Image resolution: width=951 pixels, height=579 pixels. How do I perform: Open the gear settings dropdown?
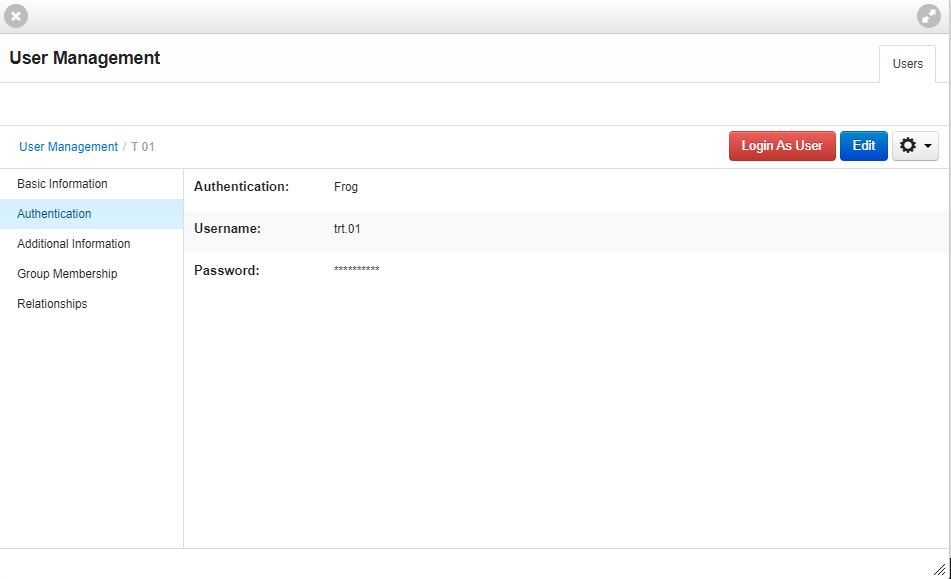(x=915, y=146)
